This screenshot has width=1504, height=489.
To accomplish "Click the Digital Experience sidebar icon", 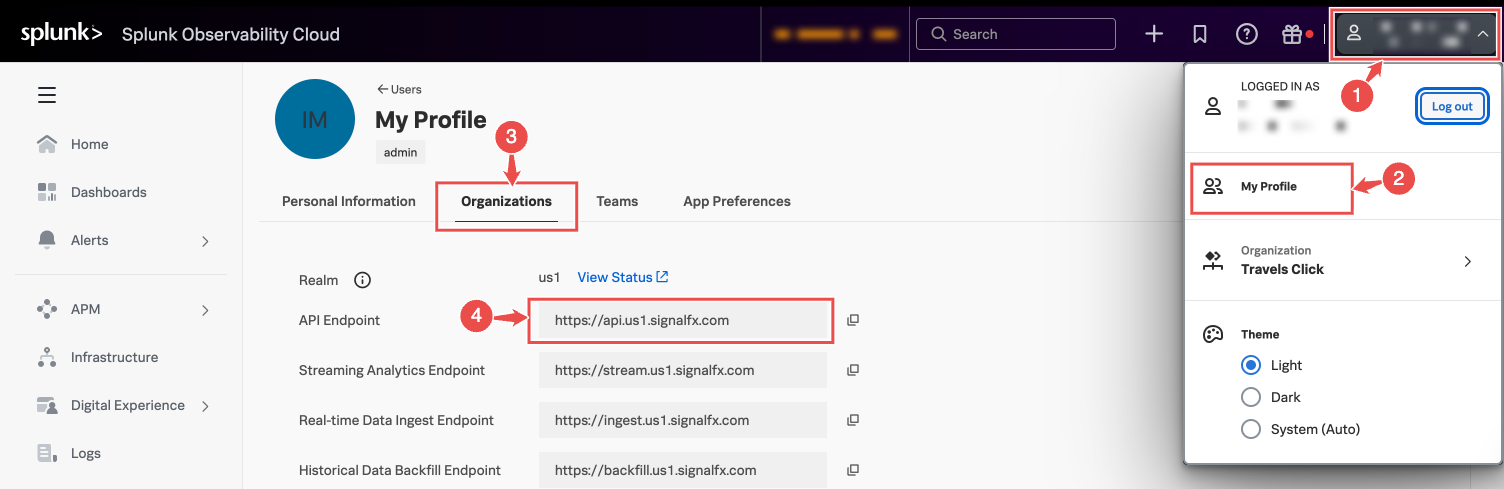I will [47, 405].
